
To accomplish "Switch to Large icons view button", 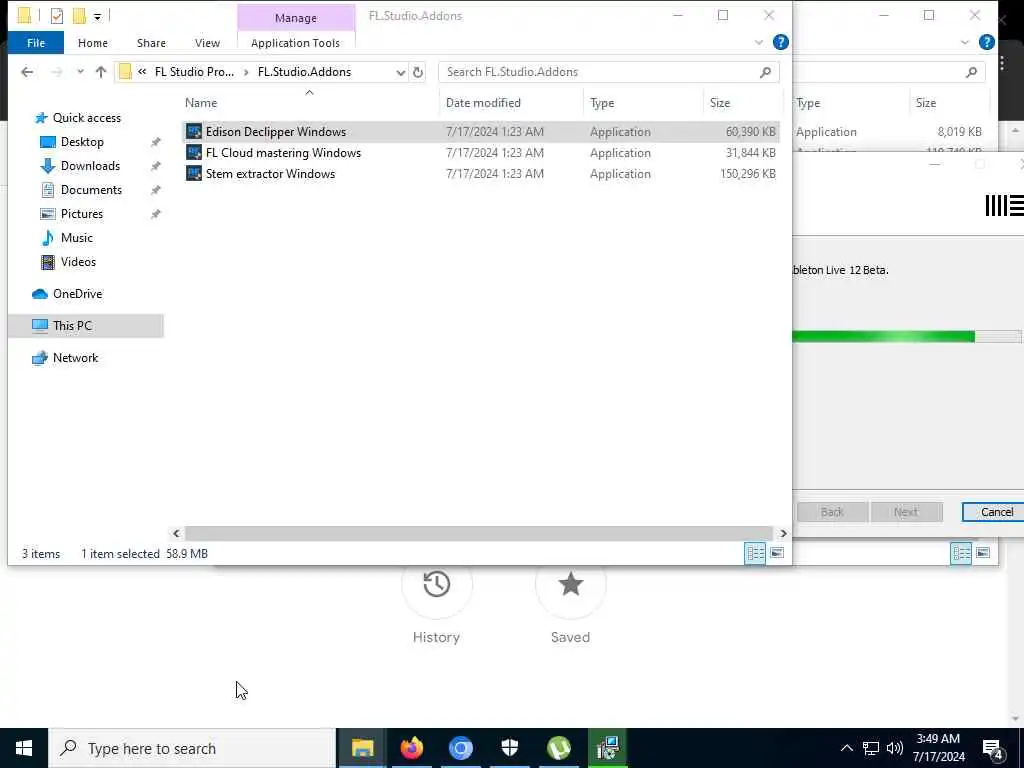I will tap(776, 553).
